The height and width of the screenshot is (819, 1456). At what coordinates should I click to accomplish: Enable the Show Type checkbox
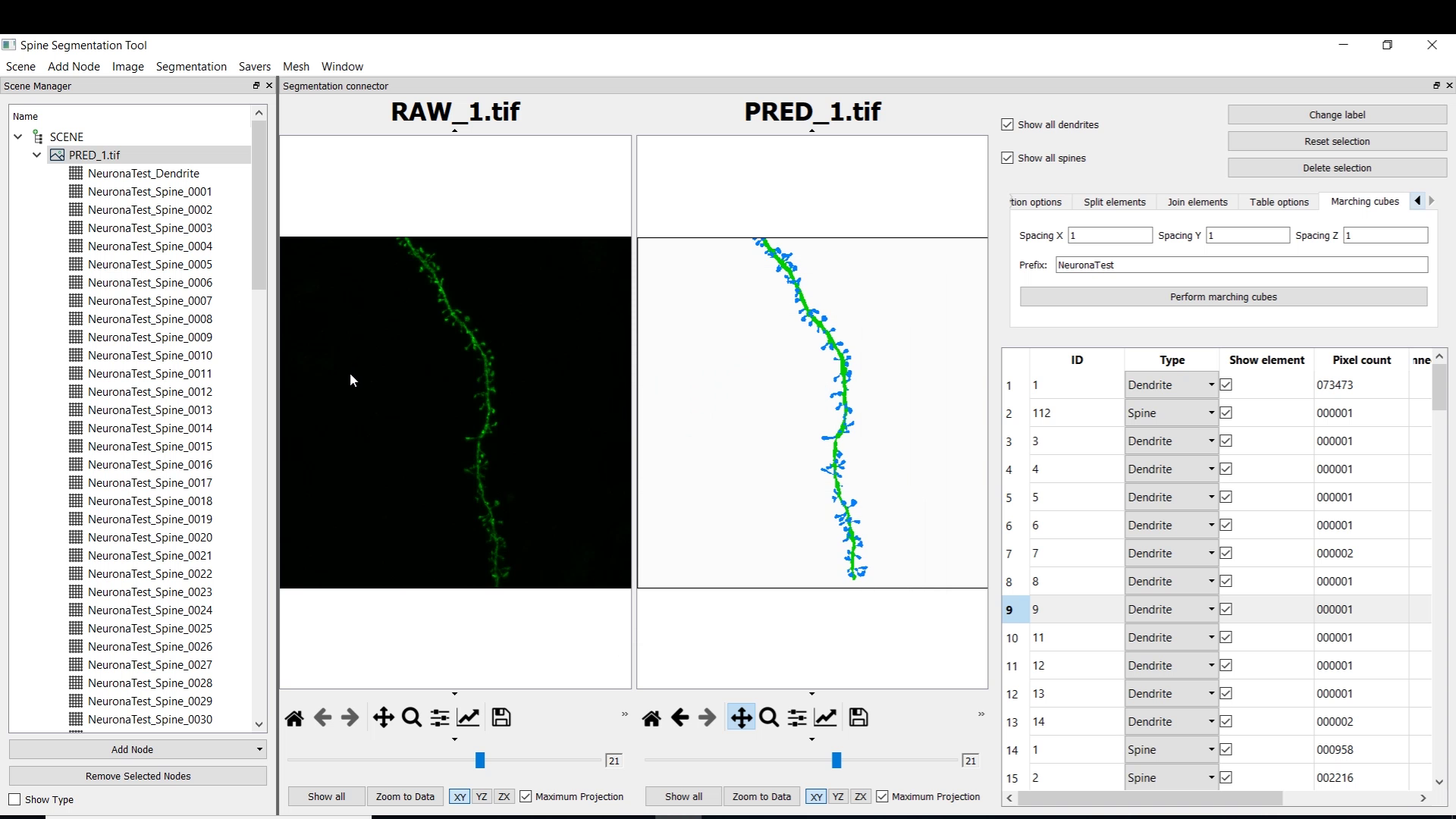point(14,799)
